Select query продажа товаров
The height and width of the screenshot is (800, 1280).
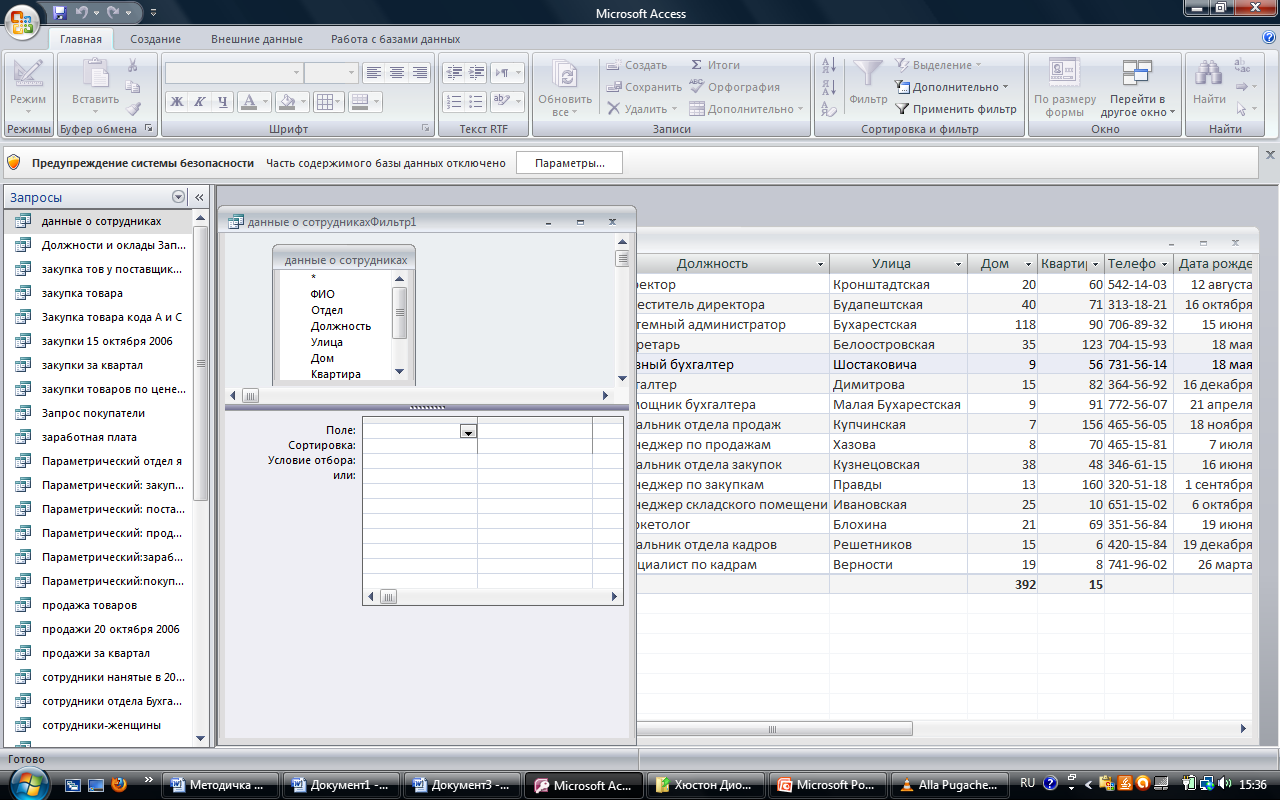(99, 605)
